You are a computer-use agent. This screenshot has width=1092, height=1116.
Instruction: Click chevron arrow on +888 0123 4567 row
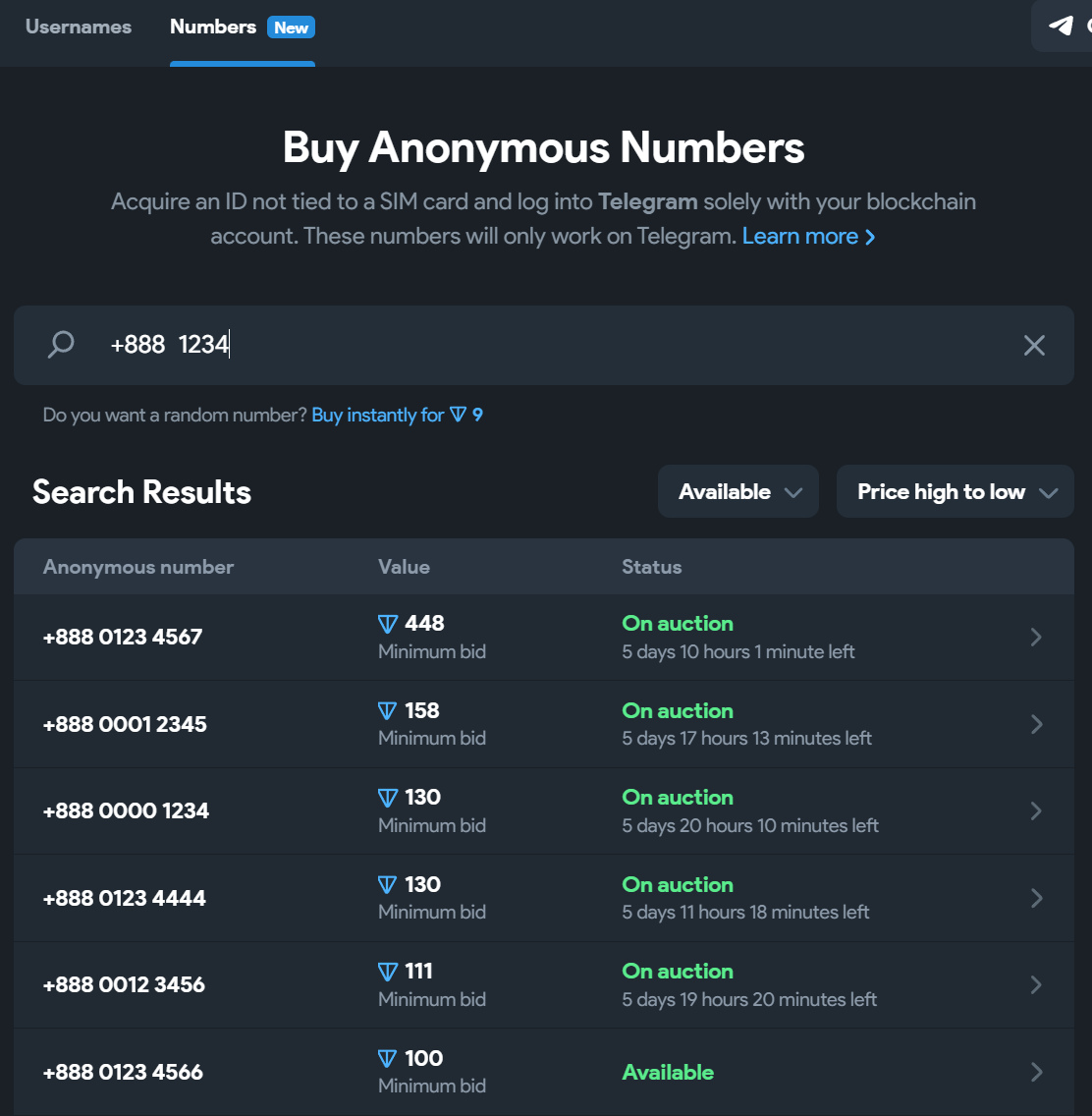click(x=1036, y=637)
